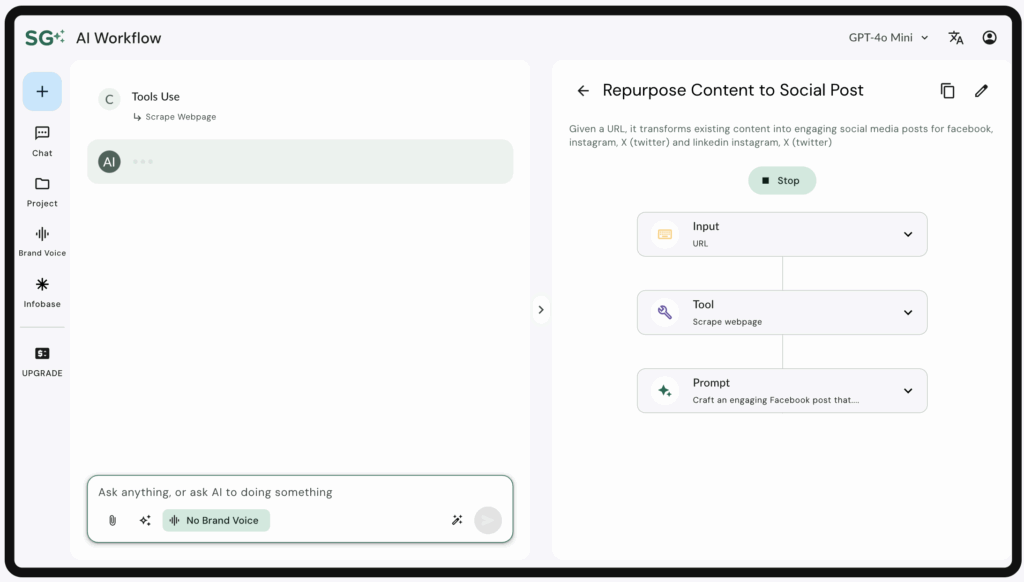Go back using the left arrow
This screenshot has width=1024, height=582.
point(583,91)
